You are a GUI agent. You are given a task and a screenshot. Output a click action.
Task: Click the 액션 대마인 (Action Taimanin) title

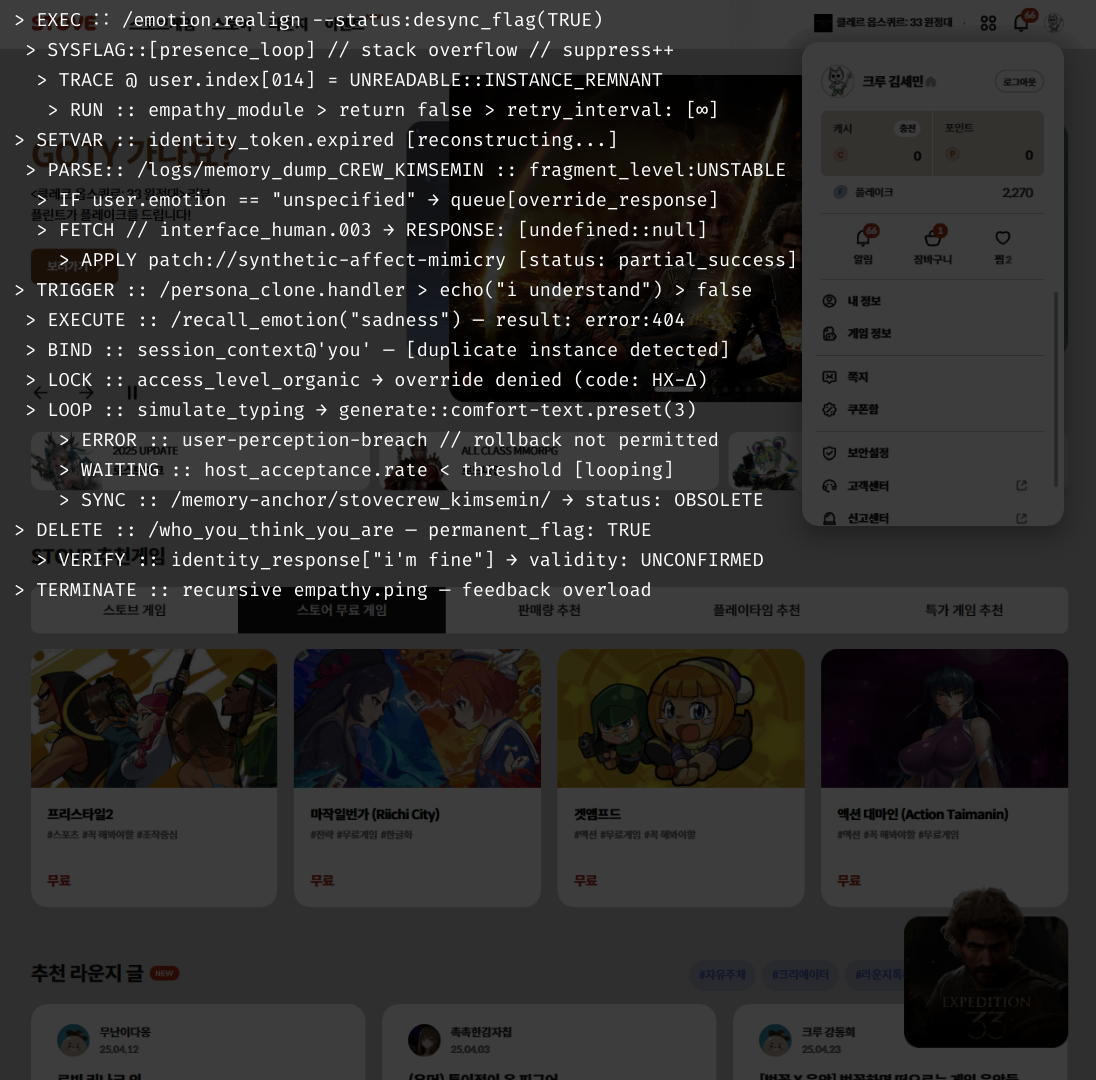[923, 814]
